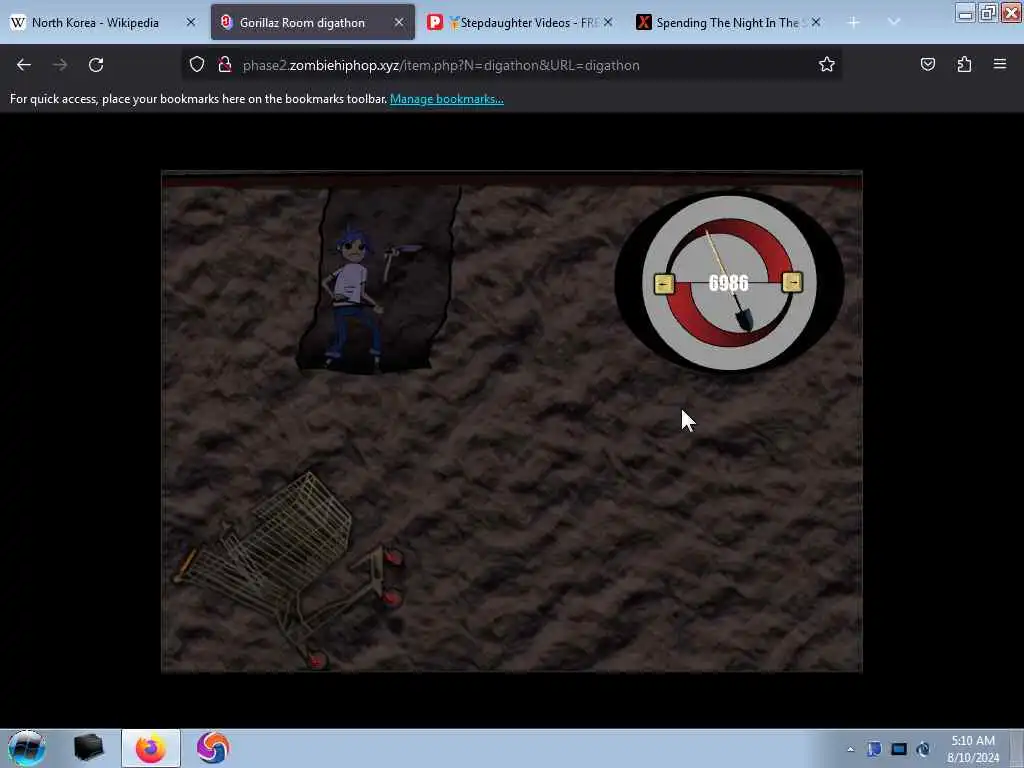
Task: Bookmark this page with the star icon
Action: point(827,65)
